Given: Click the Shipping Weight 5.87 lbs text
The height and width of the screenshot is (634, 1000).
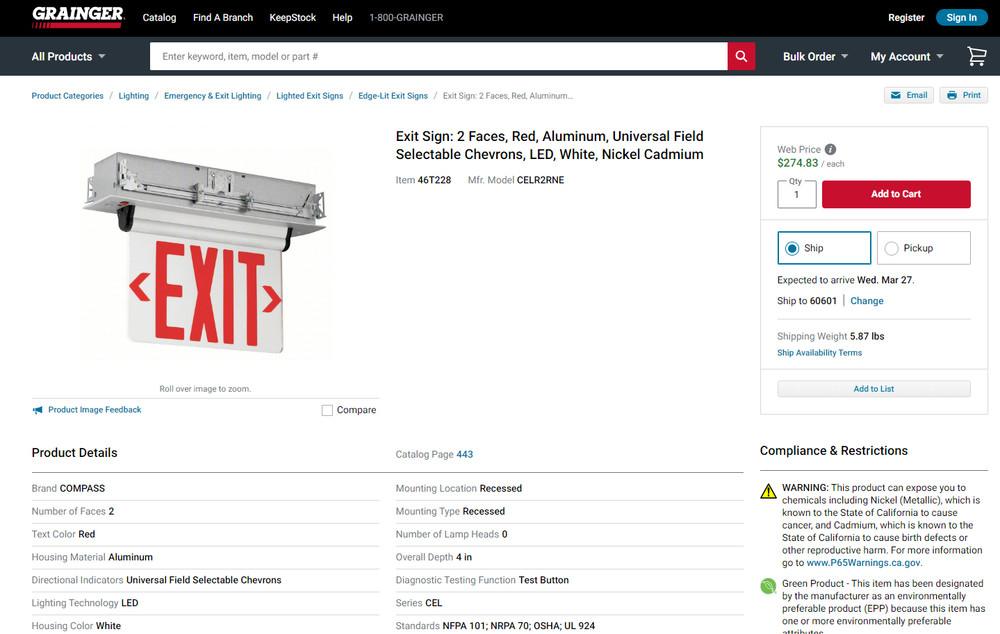Looking at the screenshot, I should point(830,336).
